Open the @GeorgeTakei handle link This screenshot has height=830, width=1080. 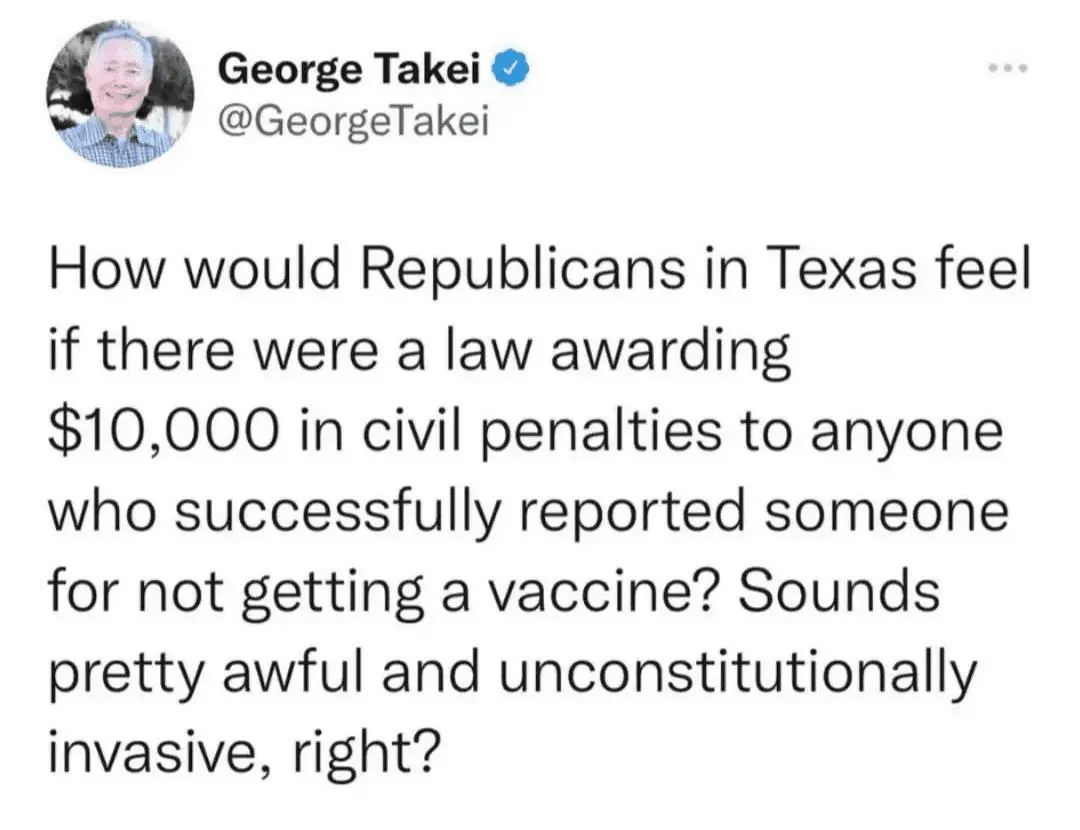(350, 123)
